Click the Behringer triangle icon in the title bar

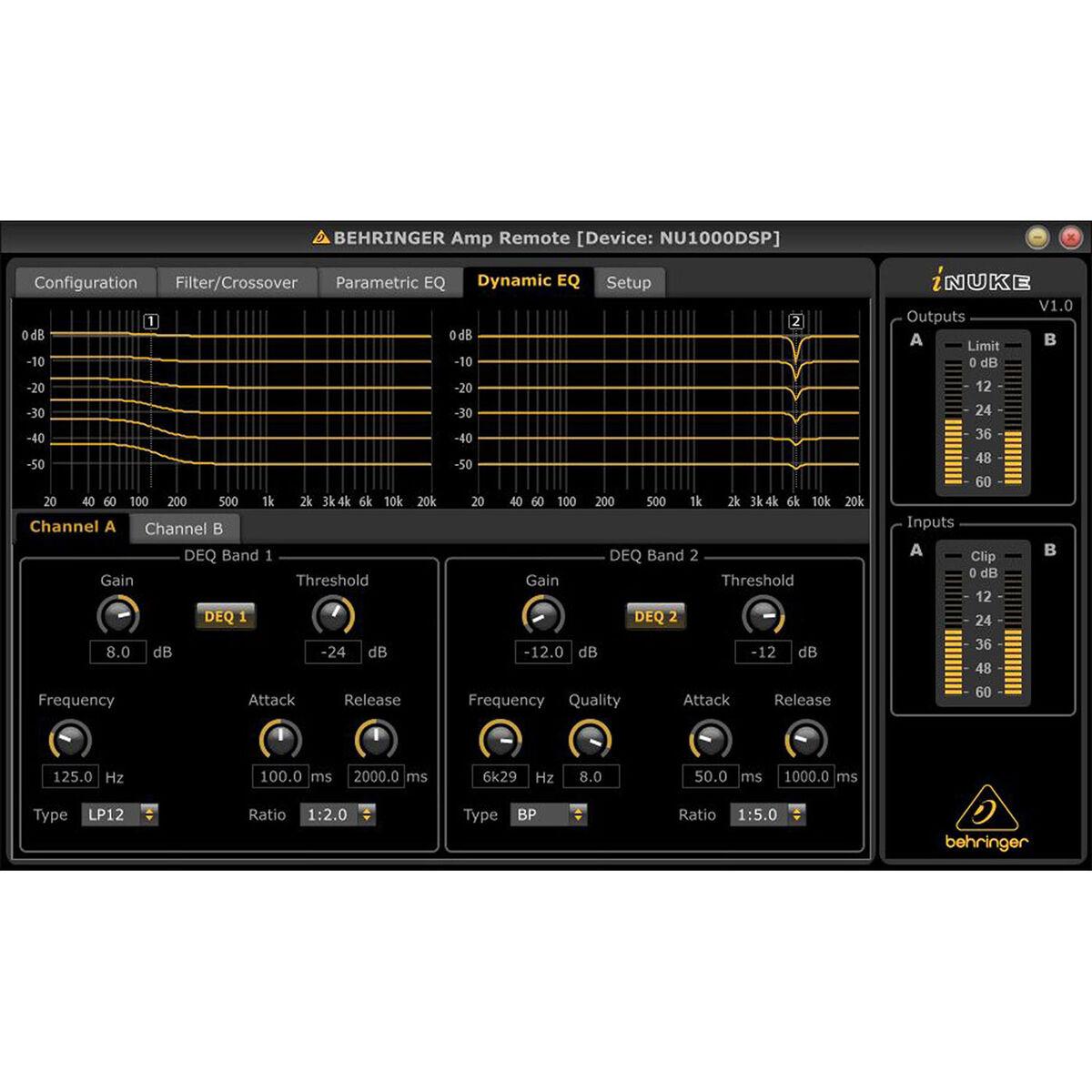[x=321, y=238]
